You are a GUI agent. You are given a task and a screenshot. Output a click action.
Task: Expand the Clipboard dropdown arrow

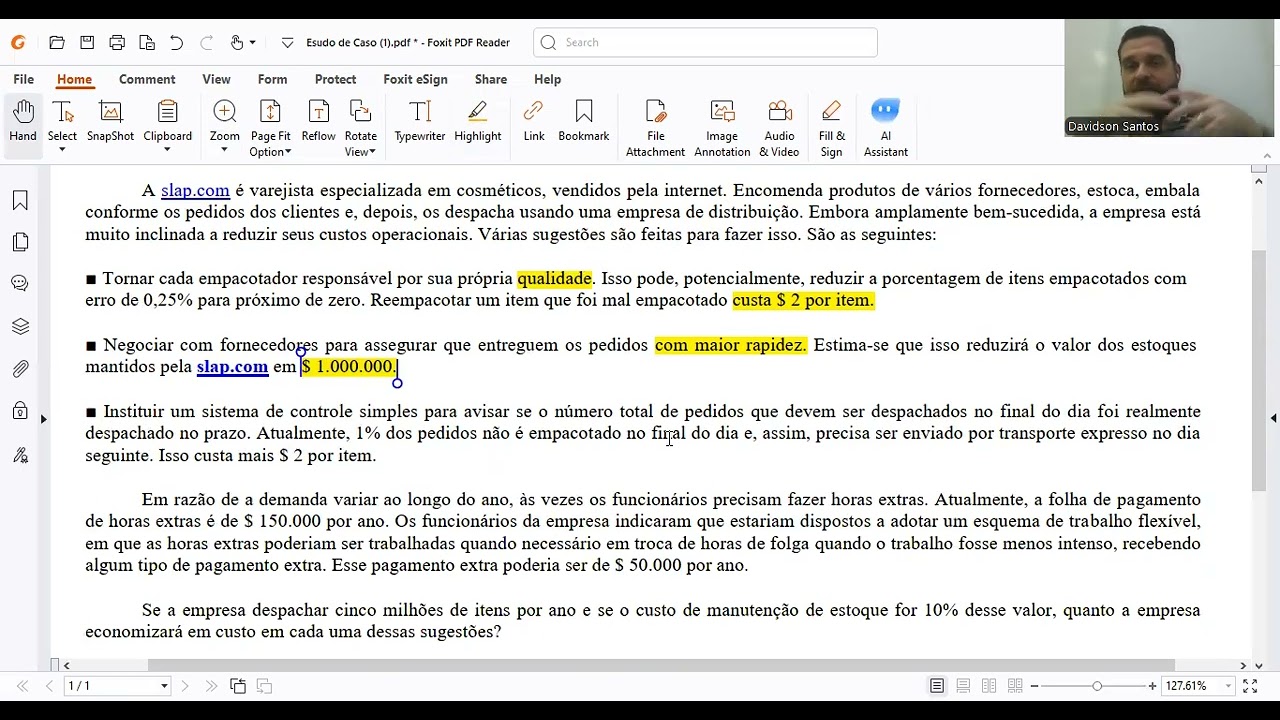click(x=167, y=151)
